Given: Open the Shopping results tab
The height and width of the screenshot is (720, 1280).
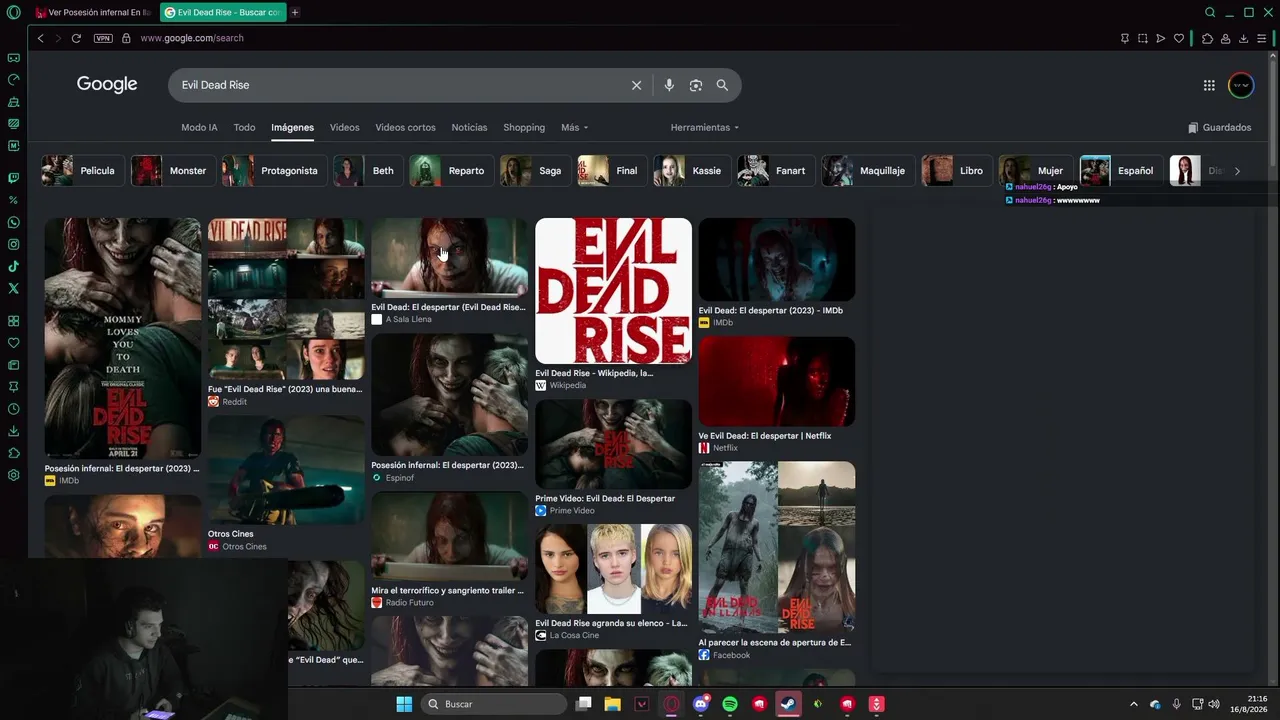Looking at the screenshot, I should pos(524,127).
